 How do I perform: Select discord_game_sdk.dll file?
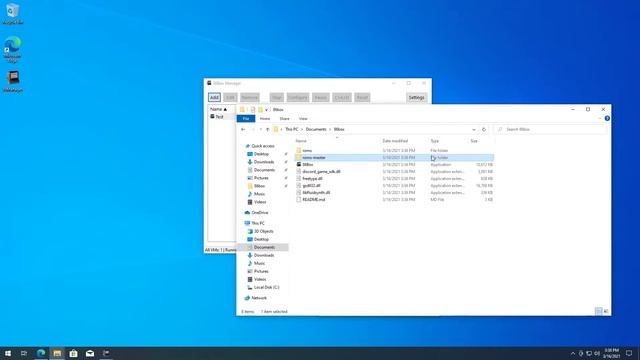[x=394, y=172]
